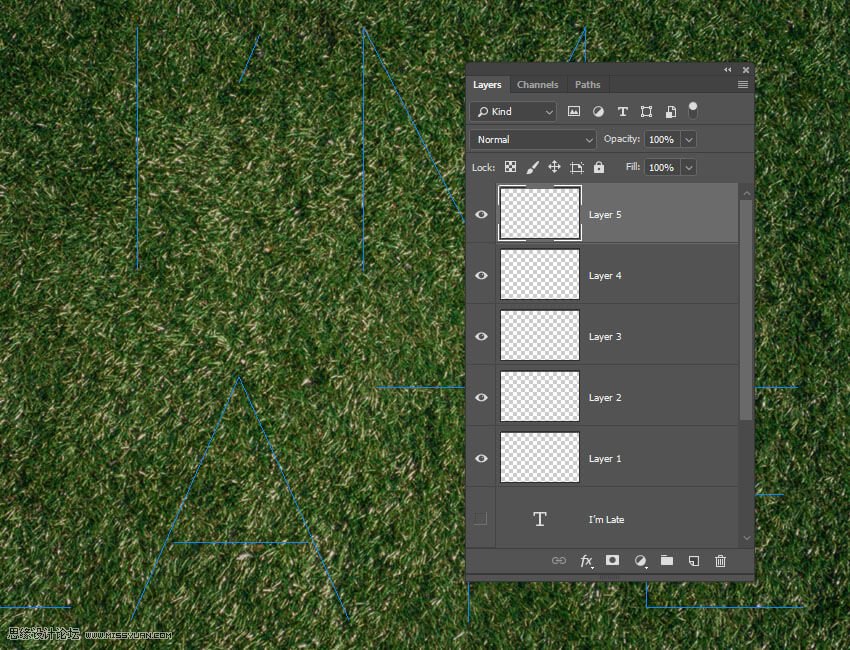The width and height of the screenshot is (850, 650).
Task: Open the Kind filter dropdown
Action: tap(514, 112)
